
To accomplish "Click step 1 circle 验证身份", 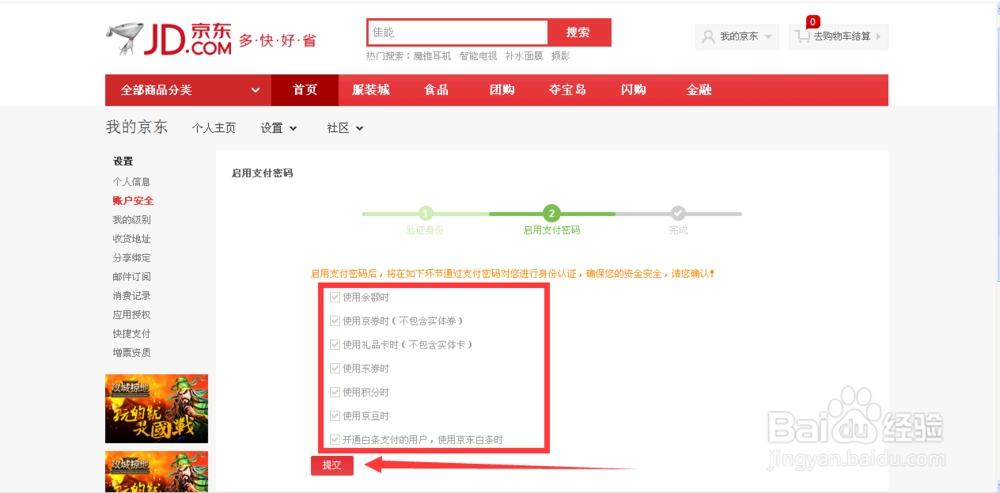I will (x=425, y=214).
